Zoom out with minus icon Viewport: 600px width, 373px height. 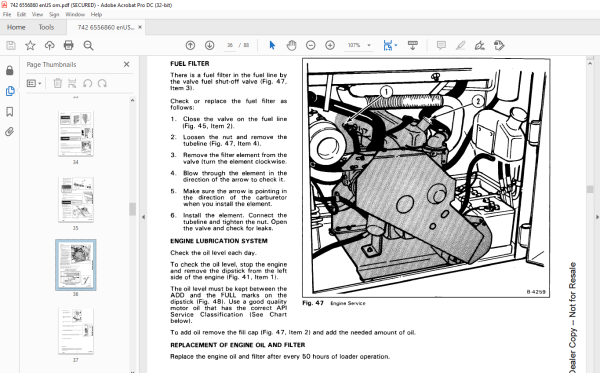click(311, 45)
